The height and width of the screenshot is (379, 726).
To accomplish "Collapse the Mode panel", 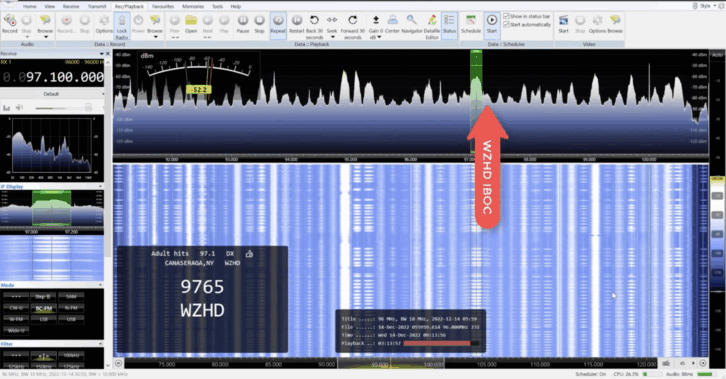I will [100, 285].
